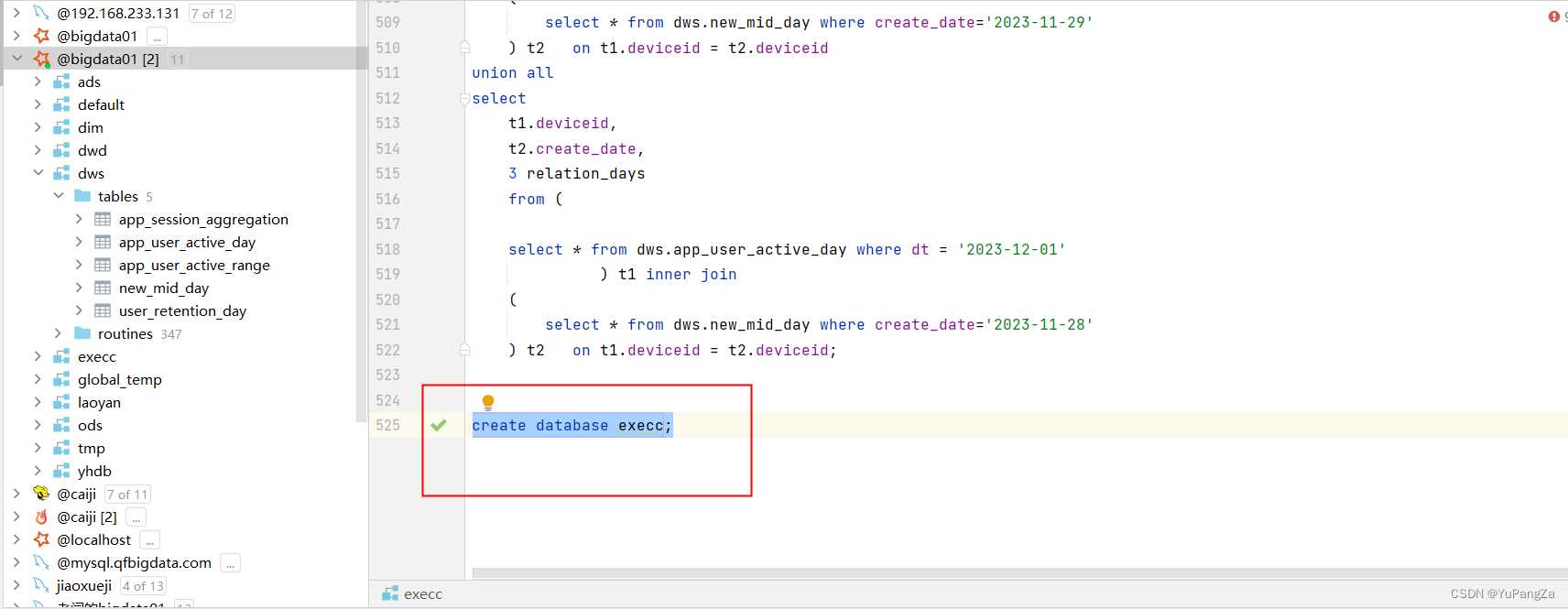Click the @localhost data source icon
Screen dimensions: 1568x609
[41, 539]
